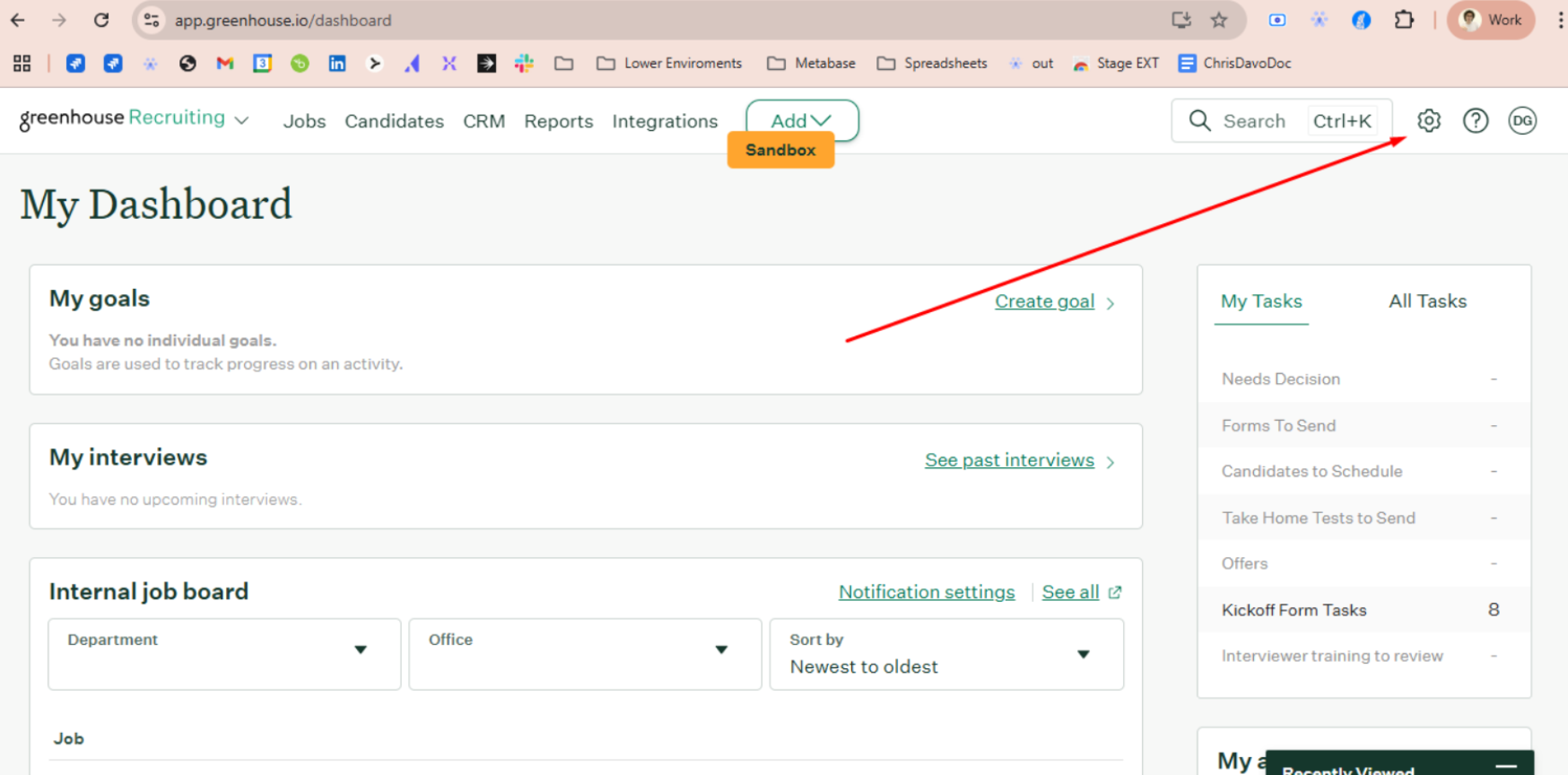Open the Office filter dropdown
Viewport: 1568px width, 775px height.
(585, 654)
